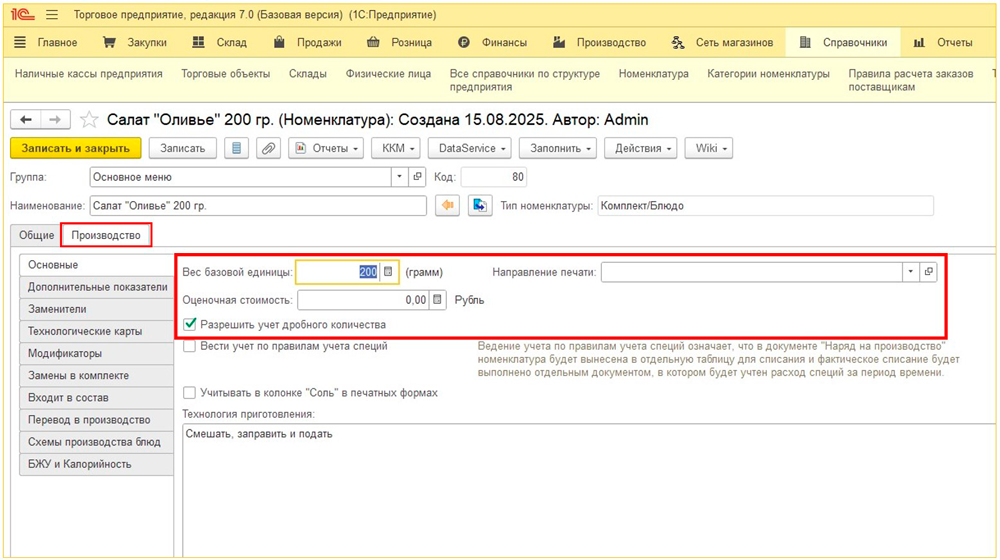Enable Вести учет по правилам учета специй
The width and height of the screenshot is (1000, 560).
point(190,347)
